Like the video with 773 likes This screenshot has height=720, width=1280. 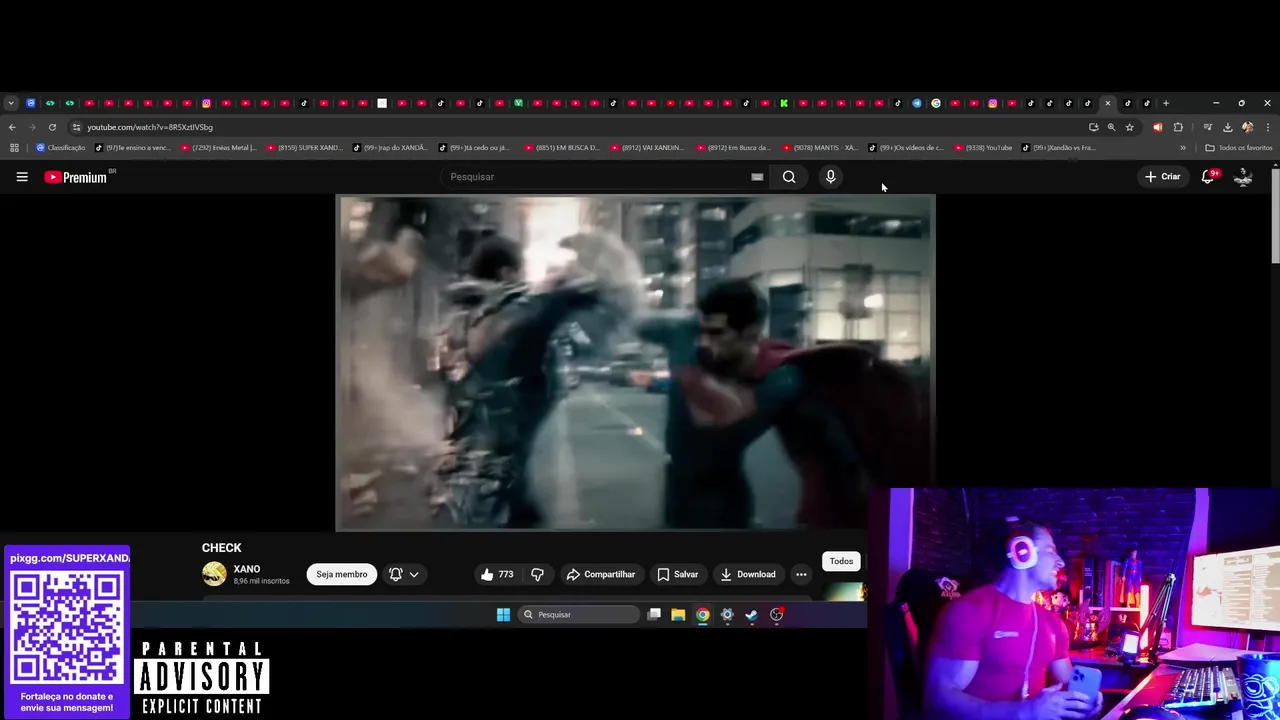click(x=497, y=574)
